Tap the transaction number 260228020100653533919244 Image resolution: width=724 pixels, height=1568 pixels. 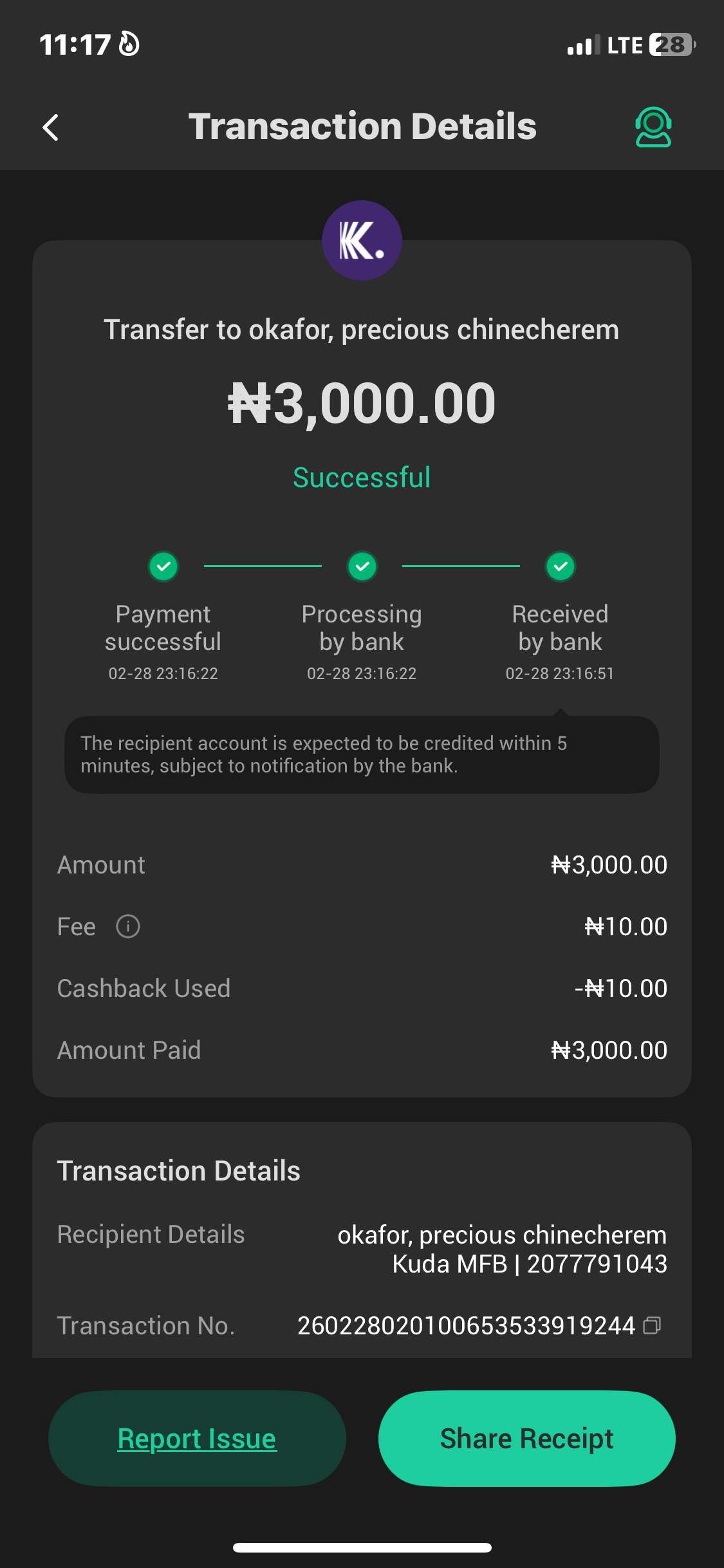(466, 1325)
